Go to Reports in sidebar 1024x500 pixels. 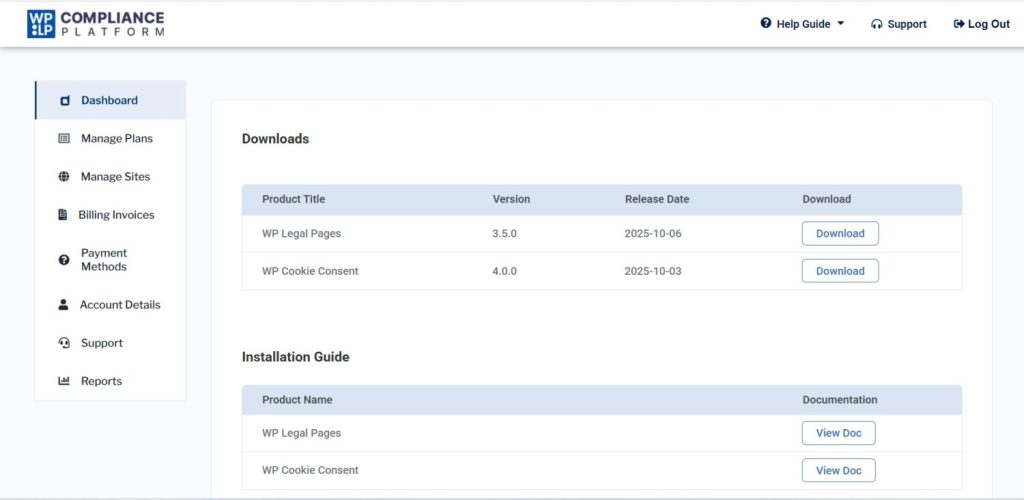110,381
